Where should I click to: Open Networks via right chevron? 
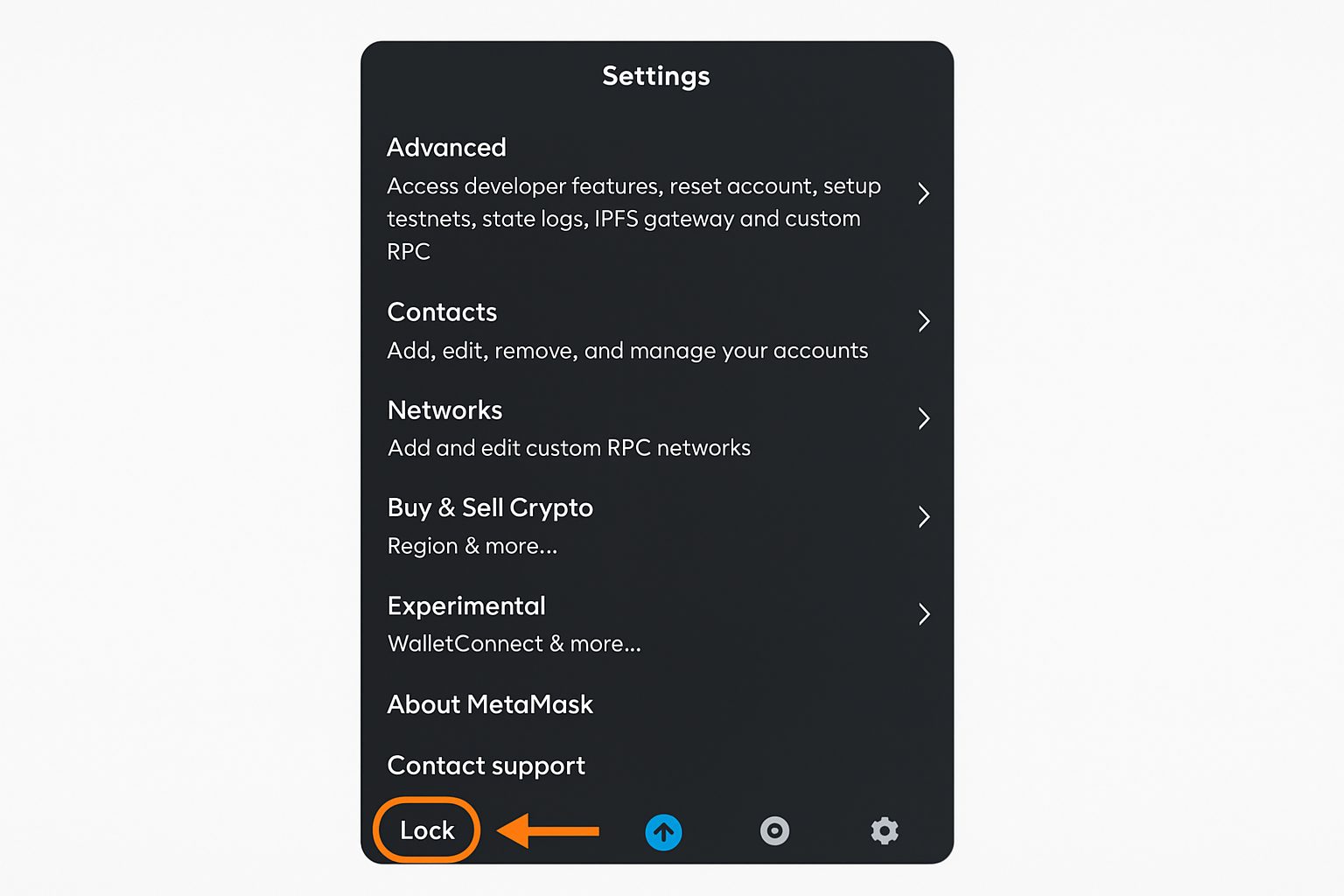tap(924, 418)
